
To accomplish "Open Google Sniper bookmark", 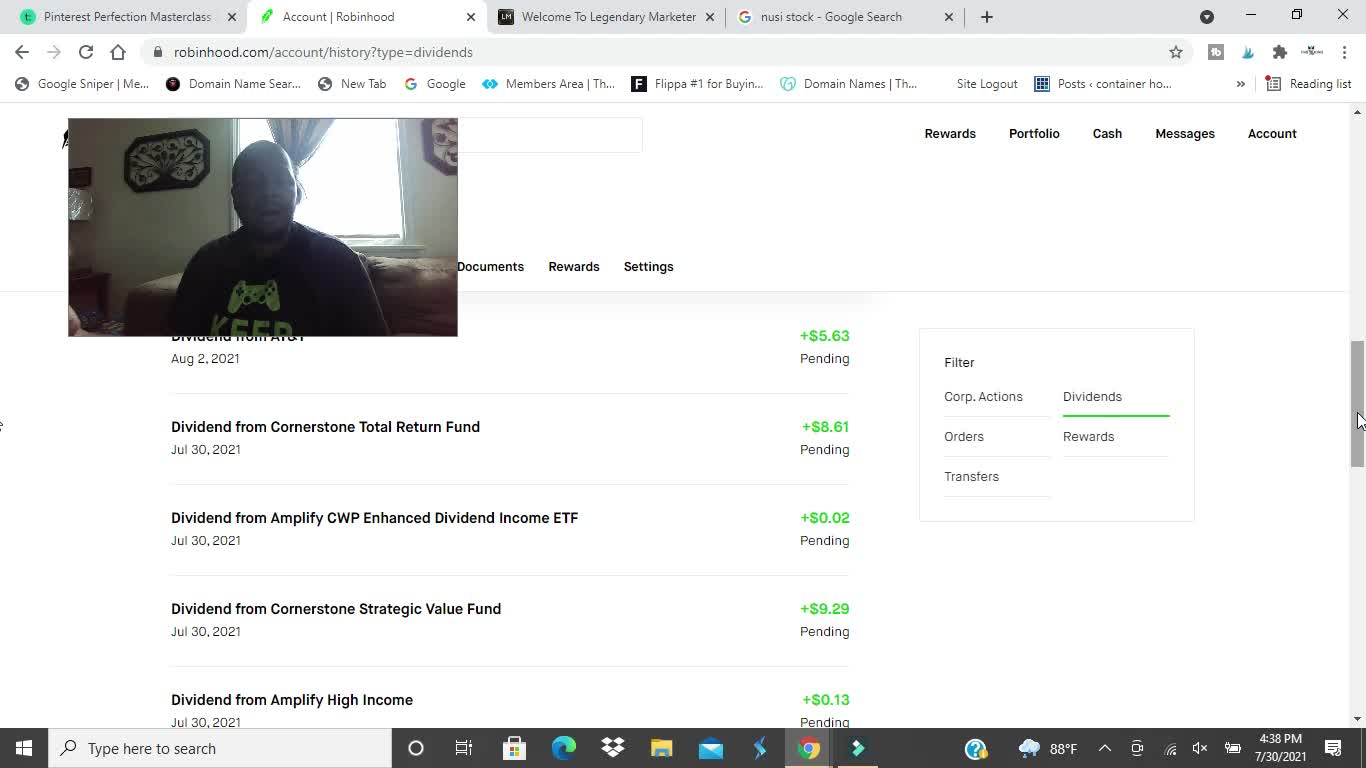I will [82, 84].
